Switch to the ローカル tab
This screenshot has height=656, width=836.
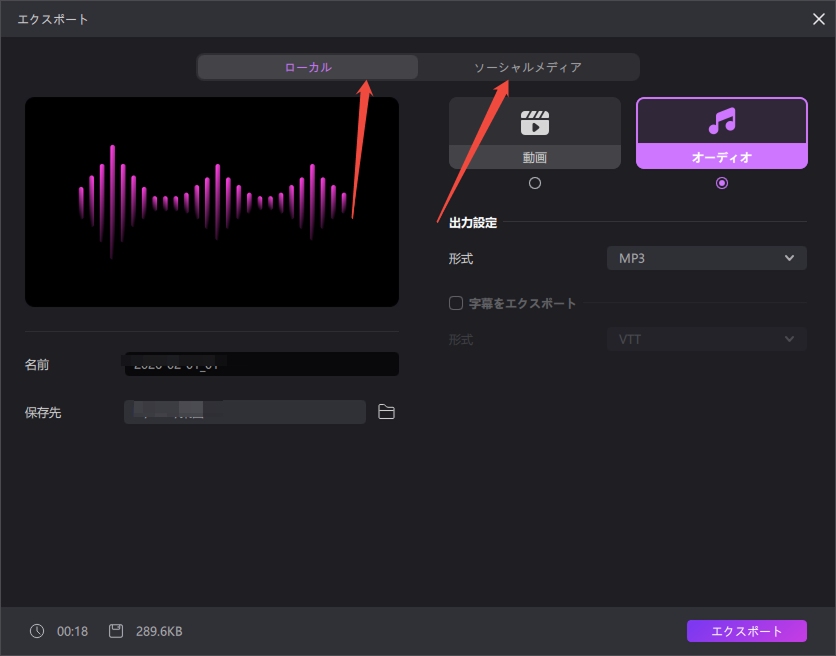(307, 66)
